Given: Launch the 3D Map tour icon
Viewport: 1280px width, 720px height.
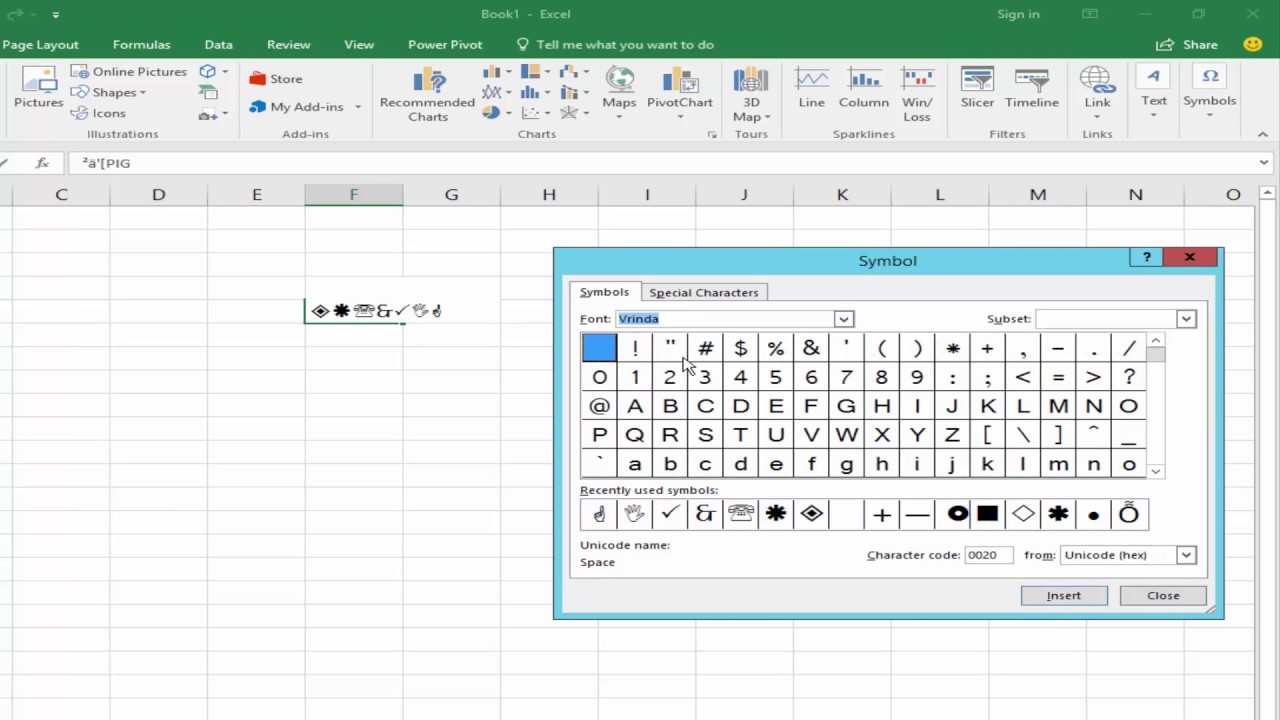Looking at the screenshot, I should (x=750, y=94).
